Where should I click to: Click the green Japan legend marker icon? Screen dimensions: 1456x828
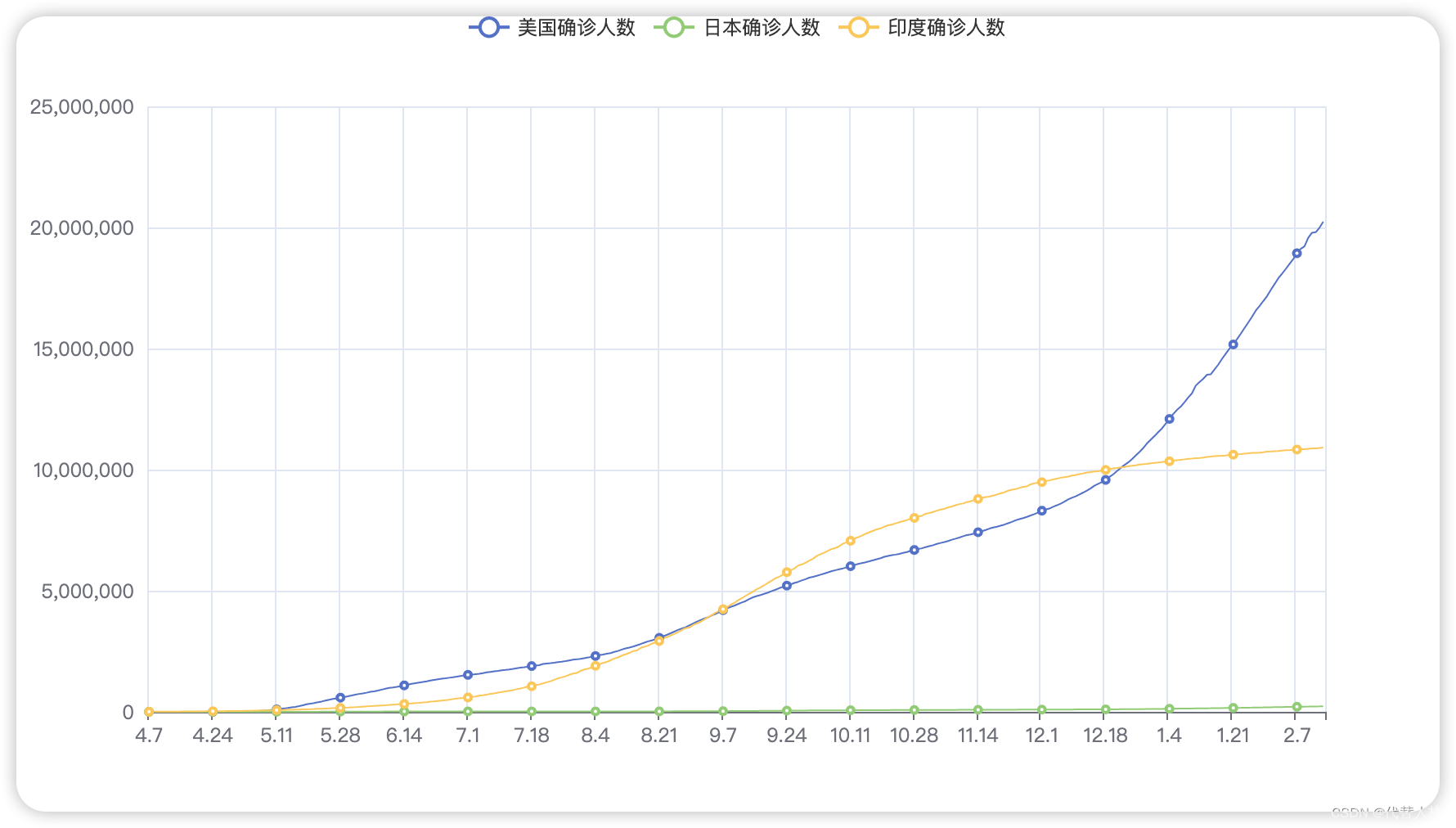pyautogui.click(x=673, y=28)
